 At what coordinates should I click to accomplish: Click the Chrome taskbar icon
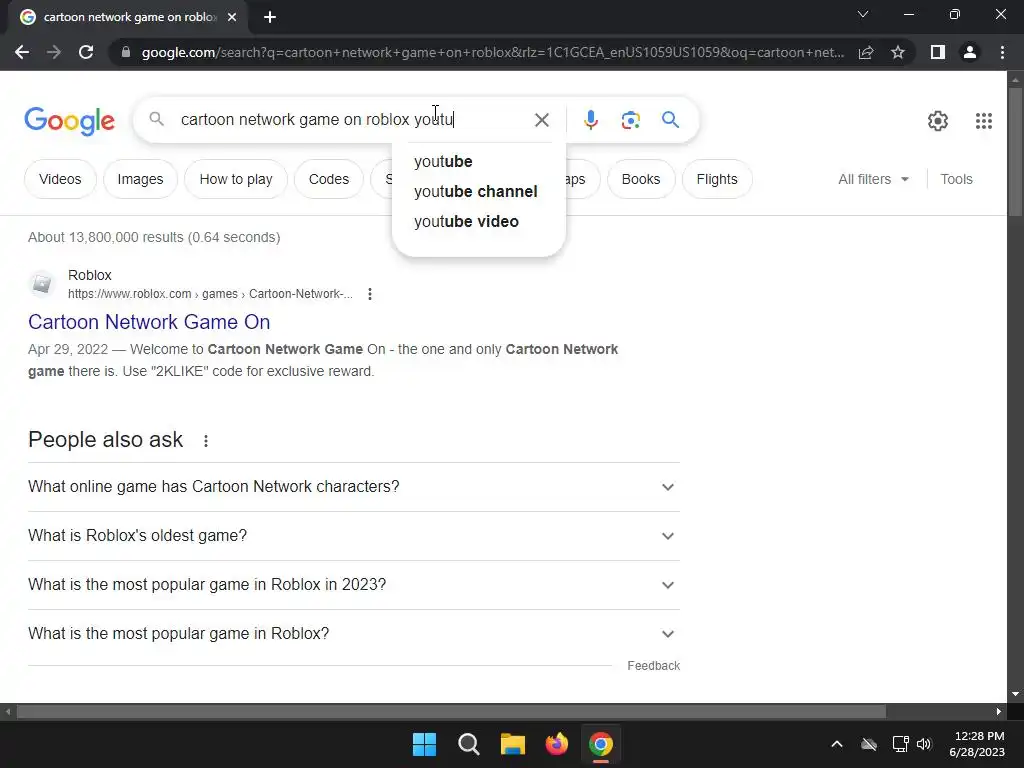[x=601, y=744]
